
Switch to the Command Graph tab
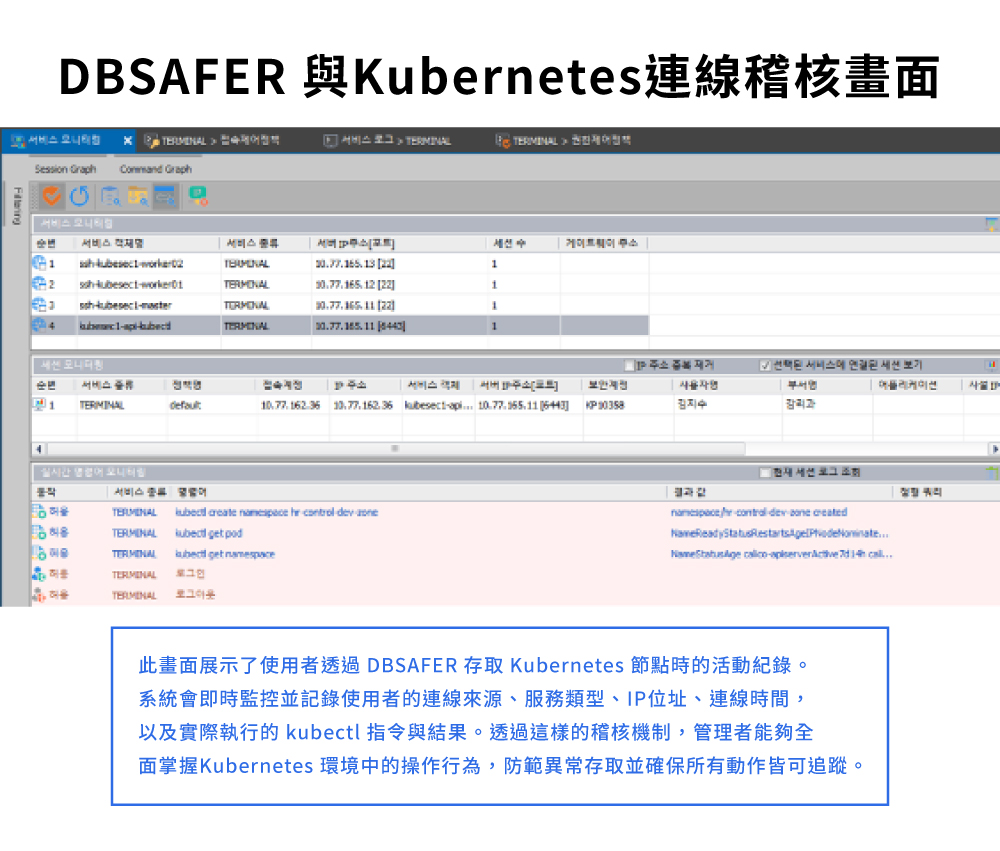[156, 169]
